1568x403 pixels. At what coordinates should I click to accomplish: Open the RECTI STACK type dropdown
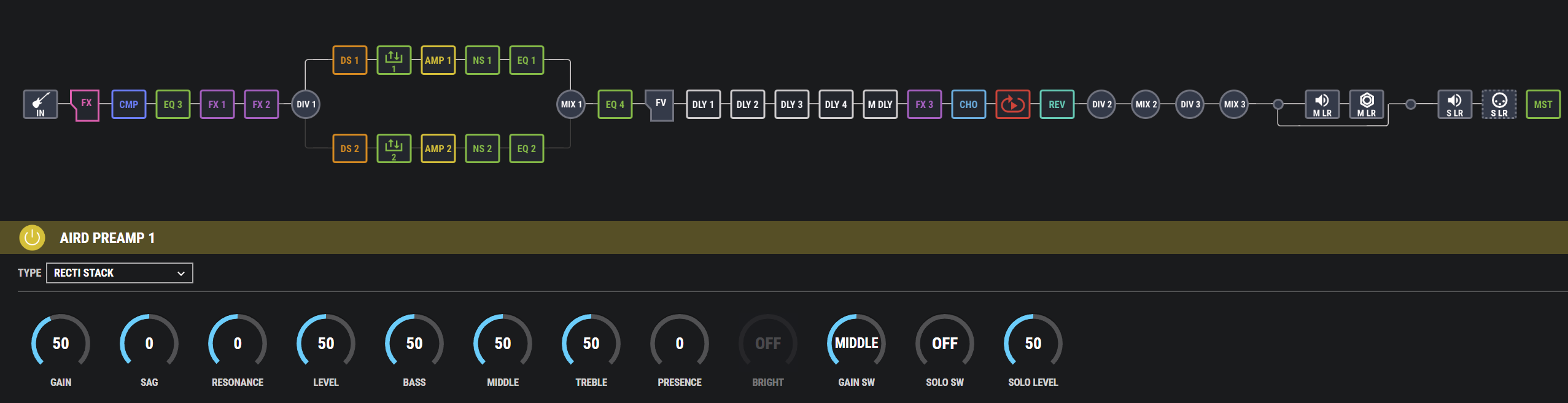(120, 273)
